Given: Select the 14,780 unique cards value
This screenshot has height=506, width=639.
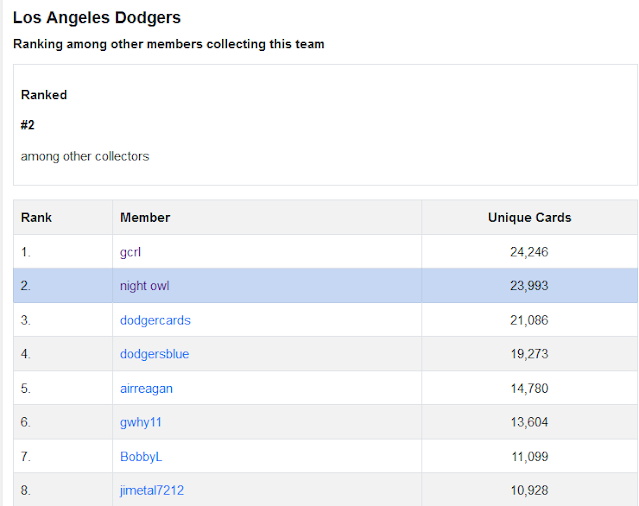Looking at the screenshot, I should (x=529, y=389).
